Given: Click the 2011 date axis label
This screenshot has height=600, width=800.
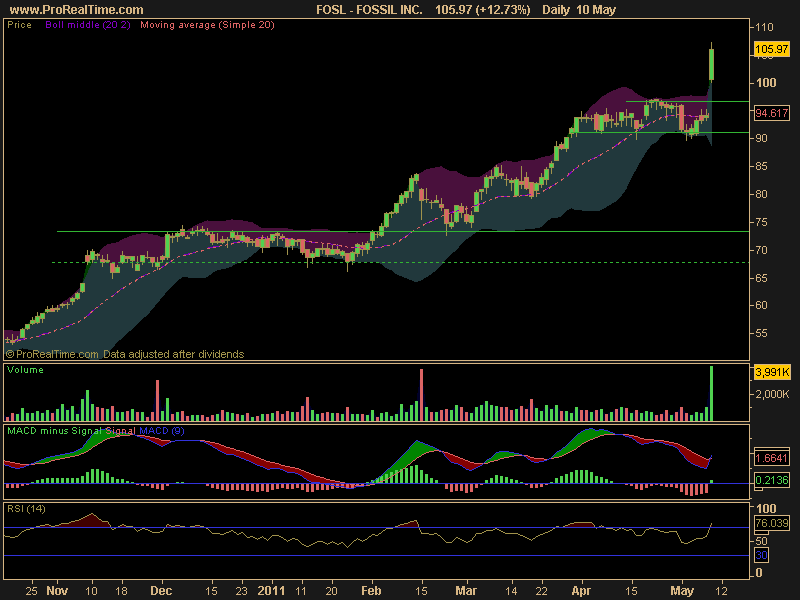Looking at the screenshot, I should click(x=271, y=591).
